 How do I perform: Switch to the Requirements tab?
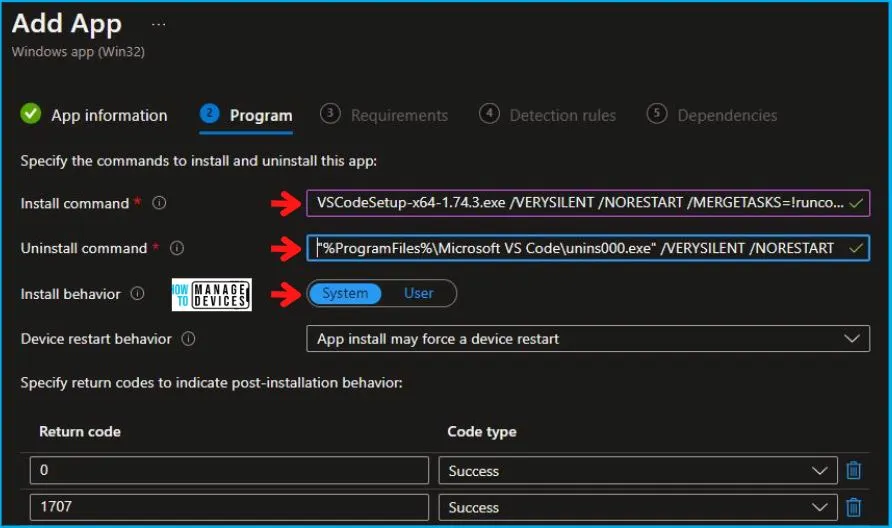coord(384,115)
